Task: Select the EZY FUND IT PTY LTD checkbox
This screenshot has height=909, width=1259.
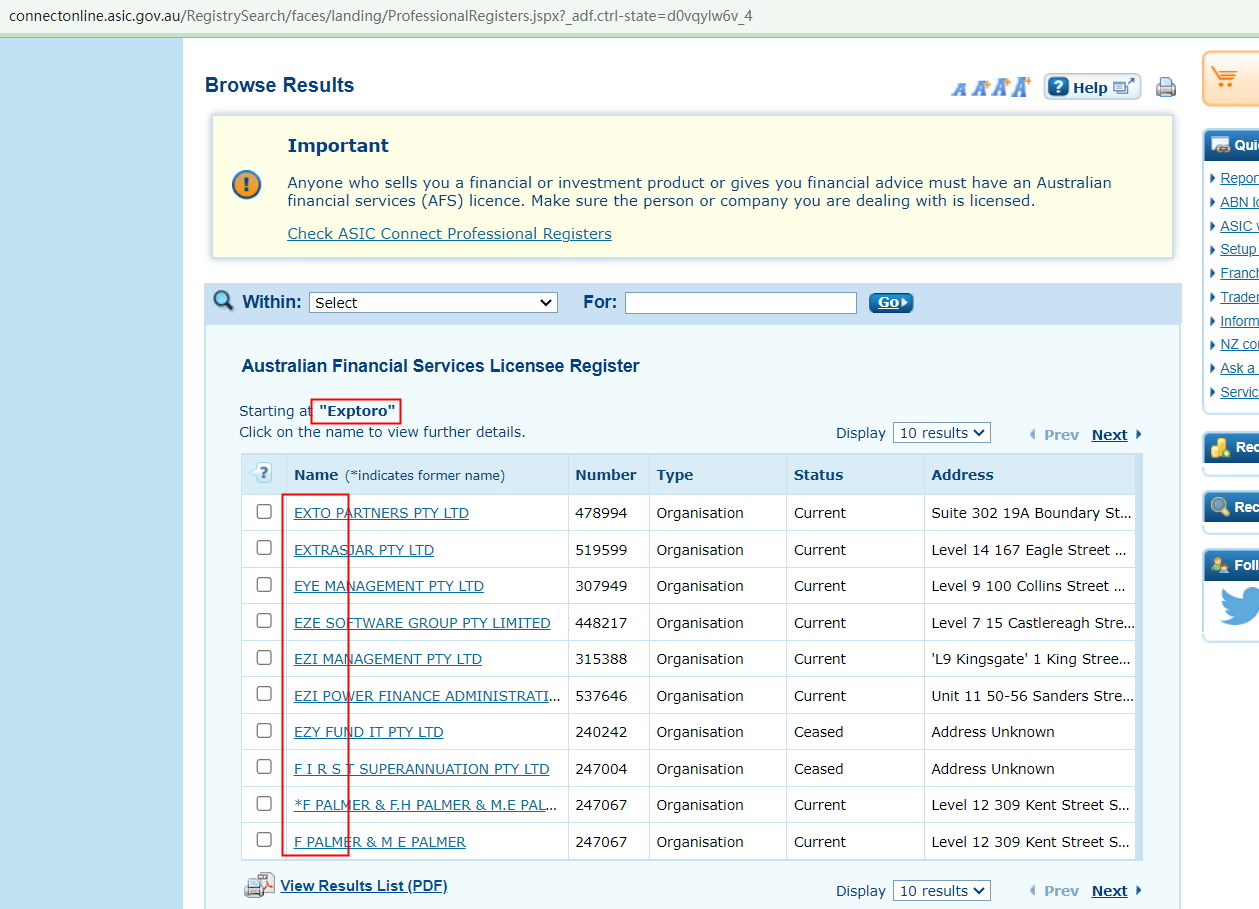Action: (x=264, y=731)
